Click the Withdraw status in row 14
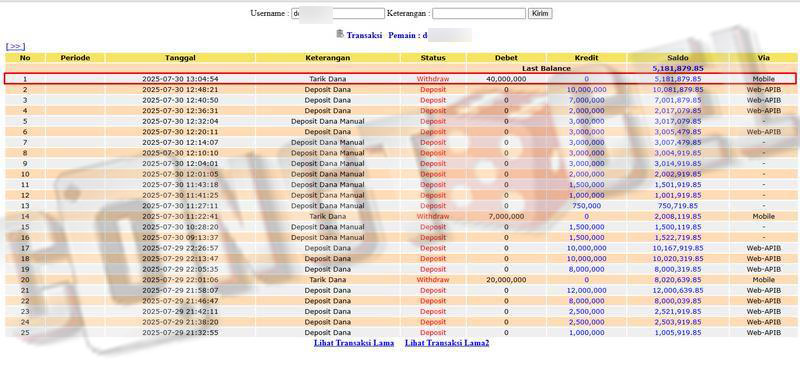This screenshot has height=382, width=800. point(433,216)
